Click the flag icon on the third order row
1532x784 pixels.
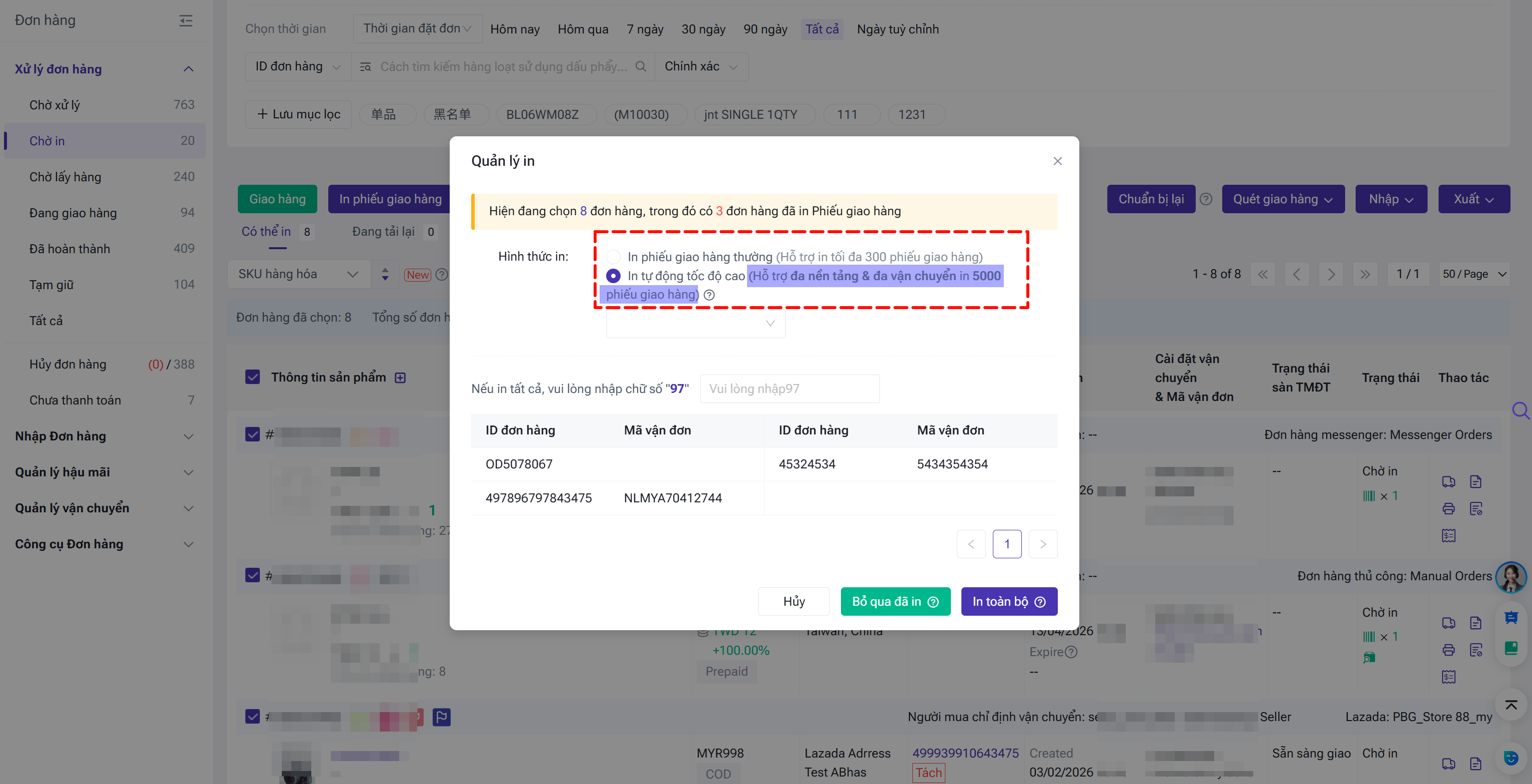(x=441, y=717)
